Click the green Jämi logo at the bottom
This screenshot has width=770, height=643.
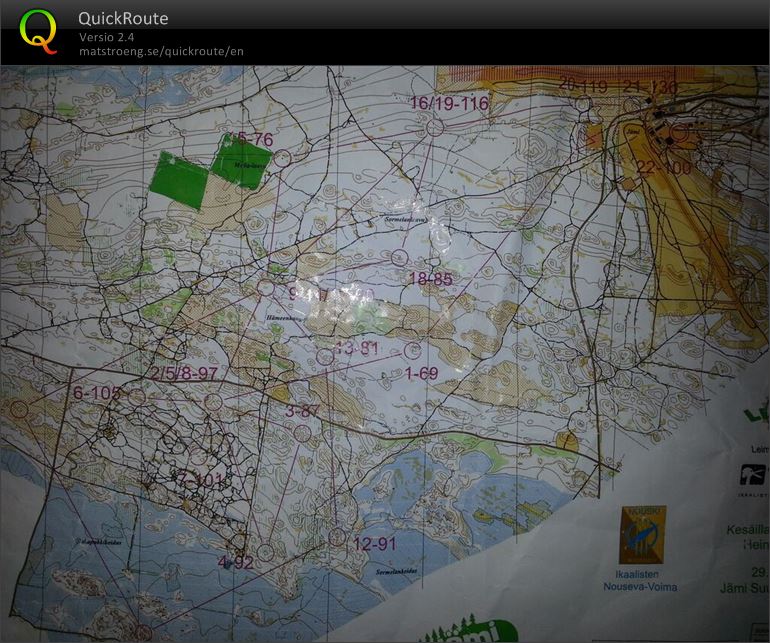[x=470, y=631]
